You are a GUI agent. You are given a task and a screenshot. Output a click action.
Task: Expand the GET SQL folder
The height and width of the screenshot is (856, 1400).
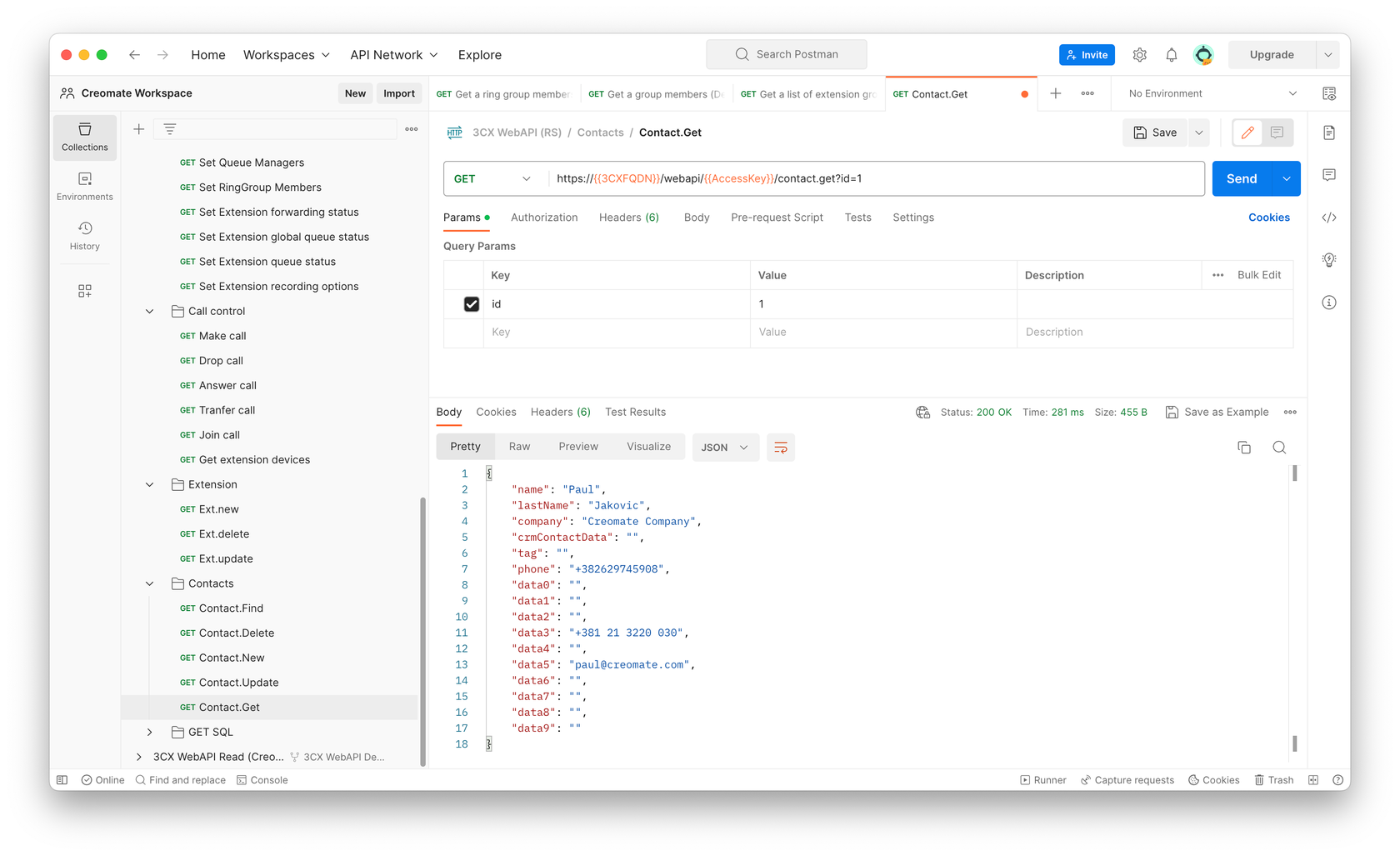[x=149, y=732]
